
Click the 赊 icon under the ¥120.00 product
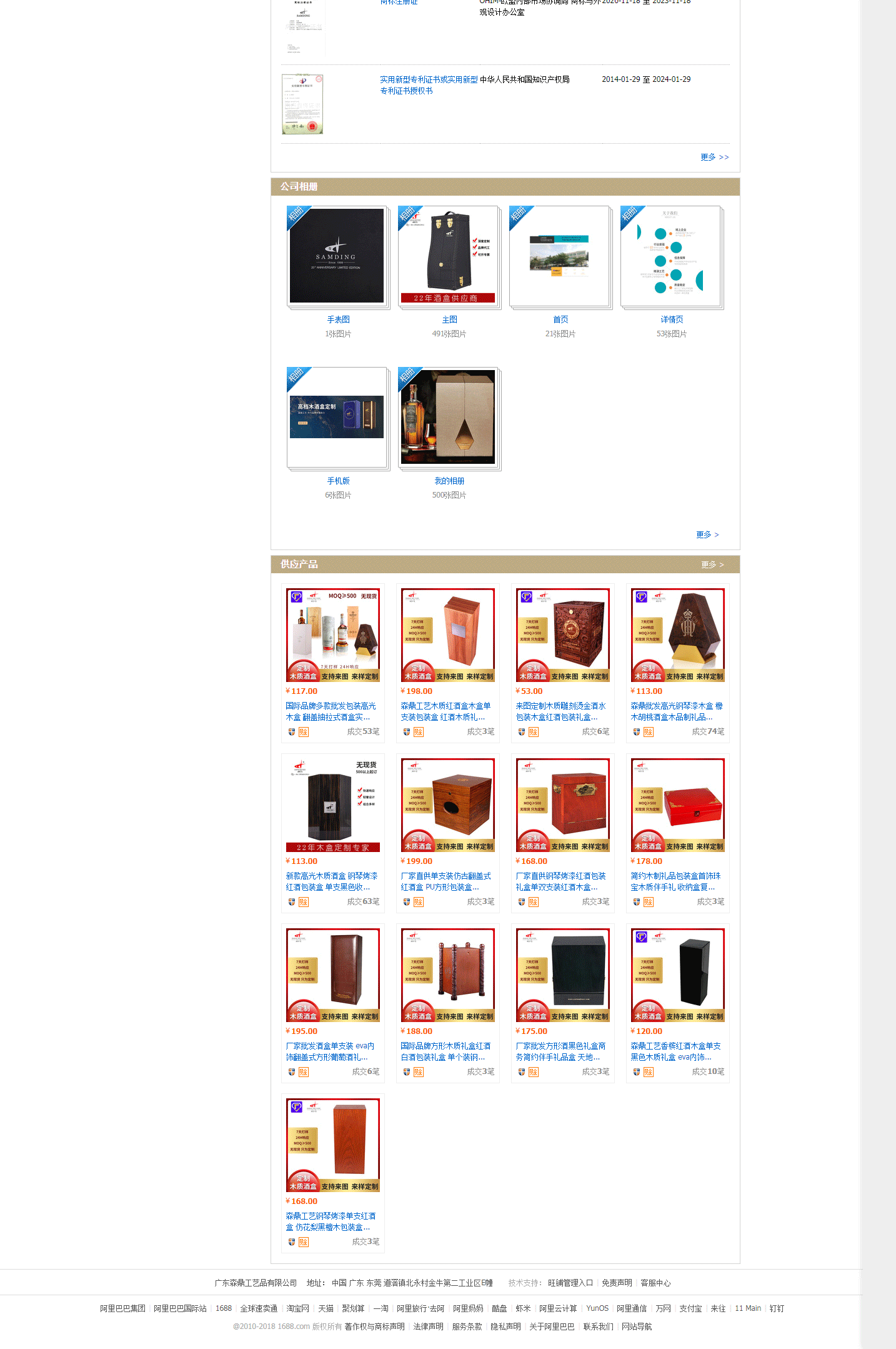pyautogui.click(x=649, y=1072)
